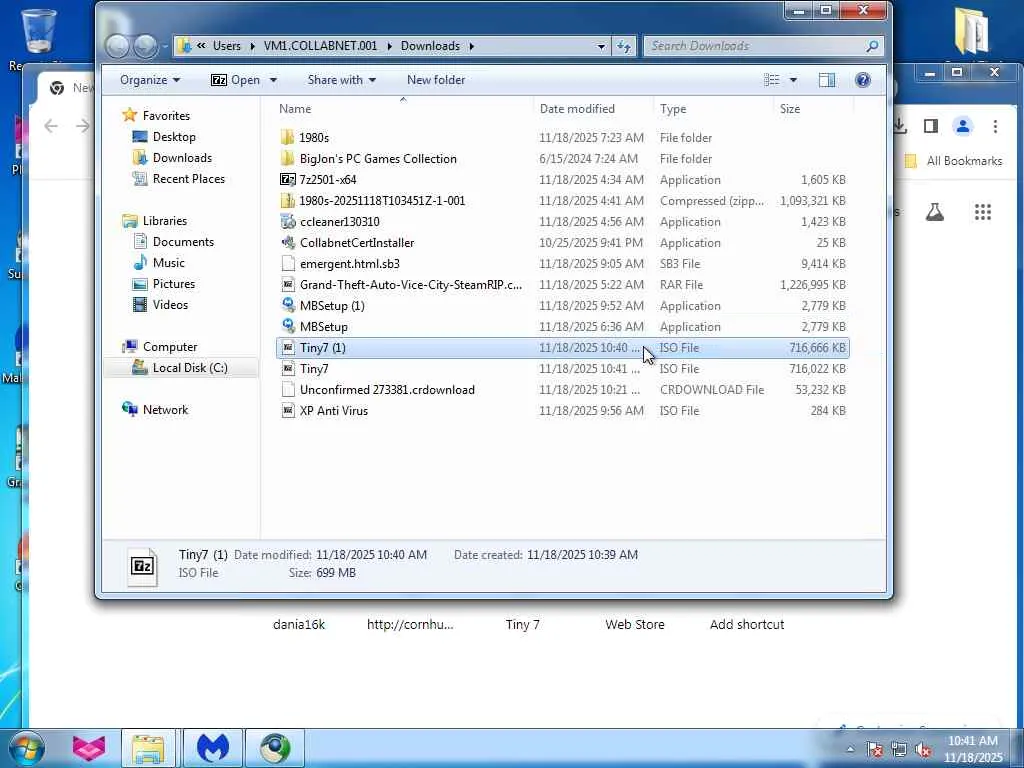1024x768 pixels.
Task: Select the emergent.html.sb3 file
Action: tap(562, 263)
